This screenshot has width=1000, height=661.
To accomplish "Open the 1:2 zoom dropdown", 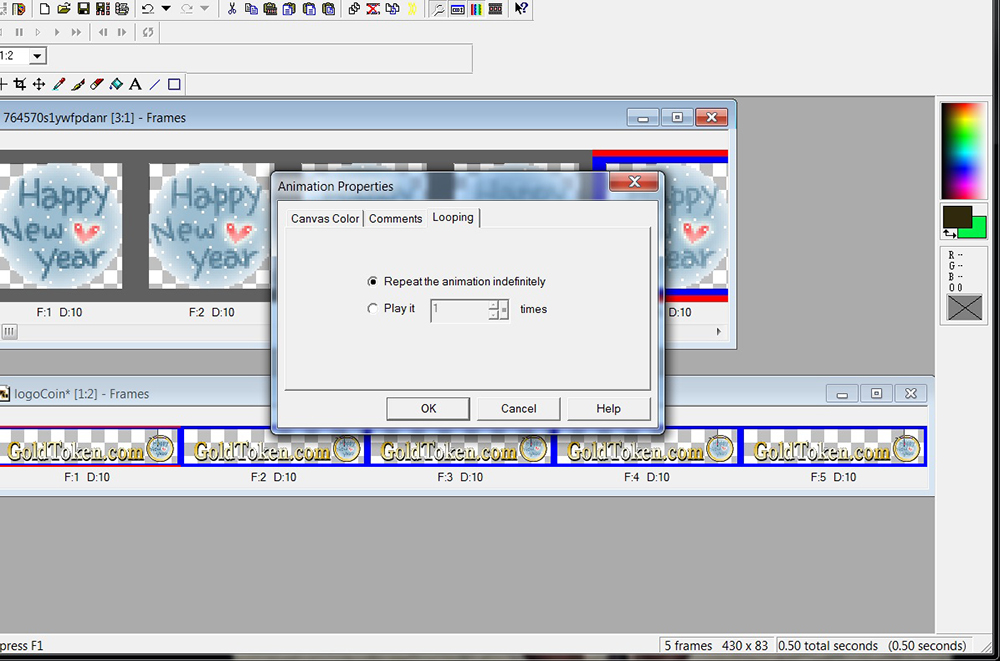I will tap(37, 57).
